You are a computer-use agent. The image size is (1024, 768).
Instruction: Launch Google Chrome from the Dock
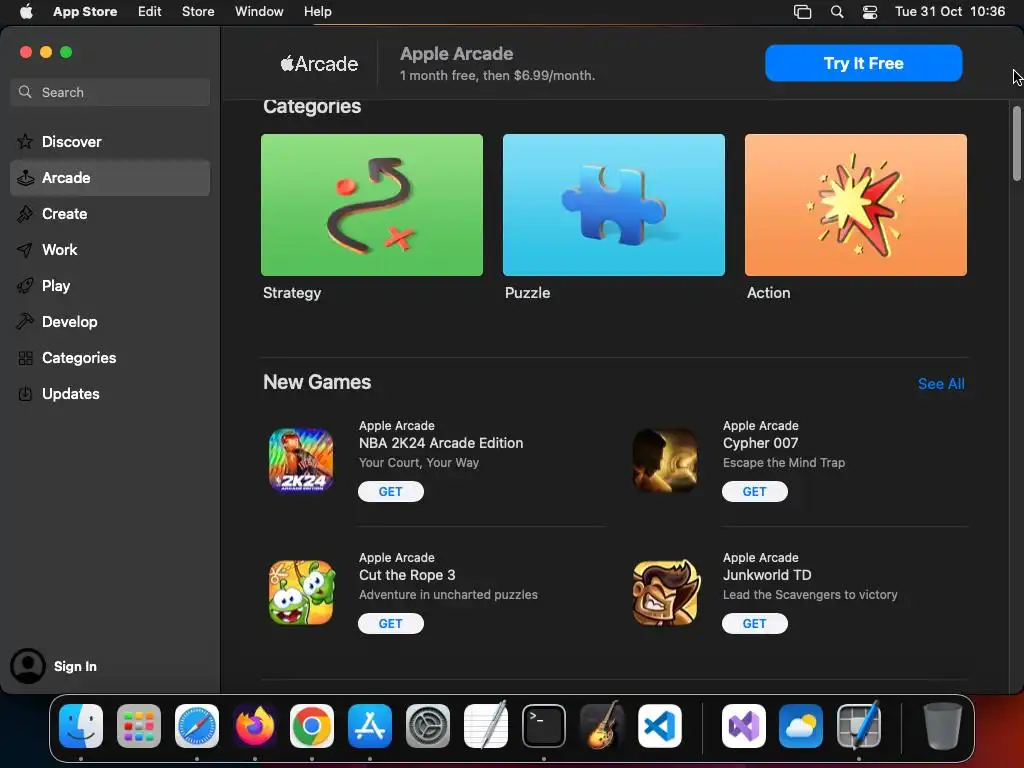point(312,726)
